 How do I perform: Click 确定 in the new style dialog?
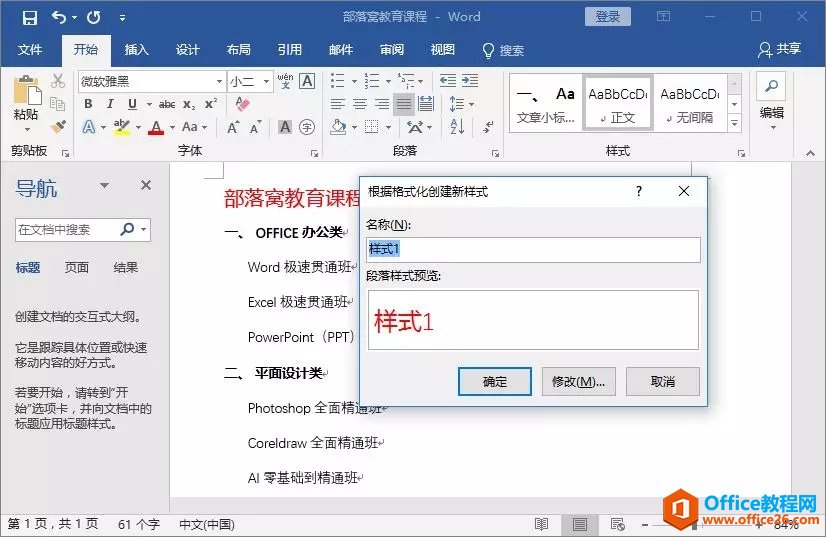coord(495,382)
